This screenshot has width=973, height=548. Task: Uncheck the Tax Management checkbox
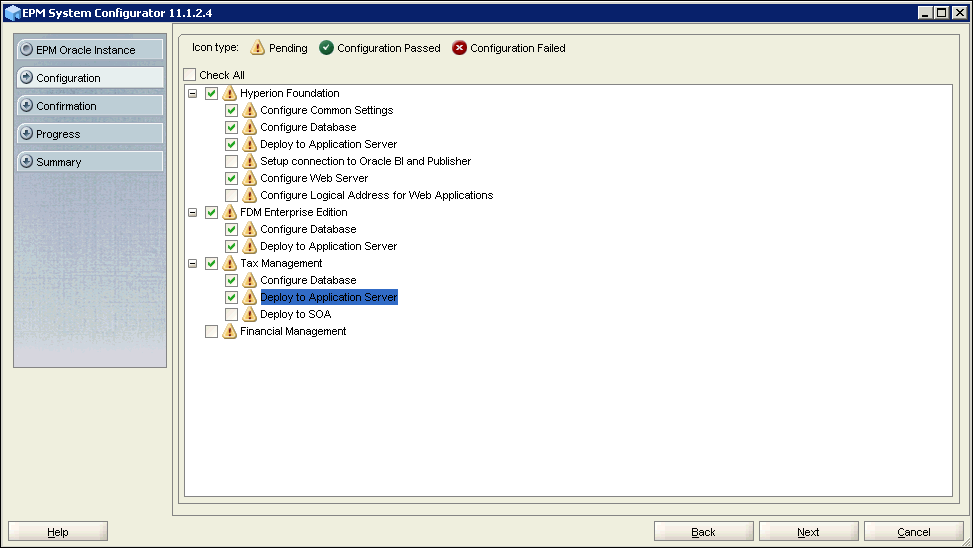(x=212, y=263)
